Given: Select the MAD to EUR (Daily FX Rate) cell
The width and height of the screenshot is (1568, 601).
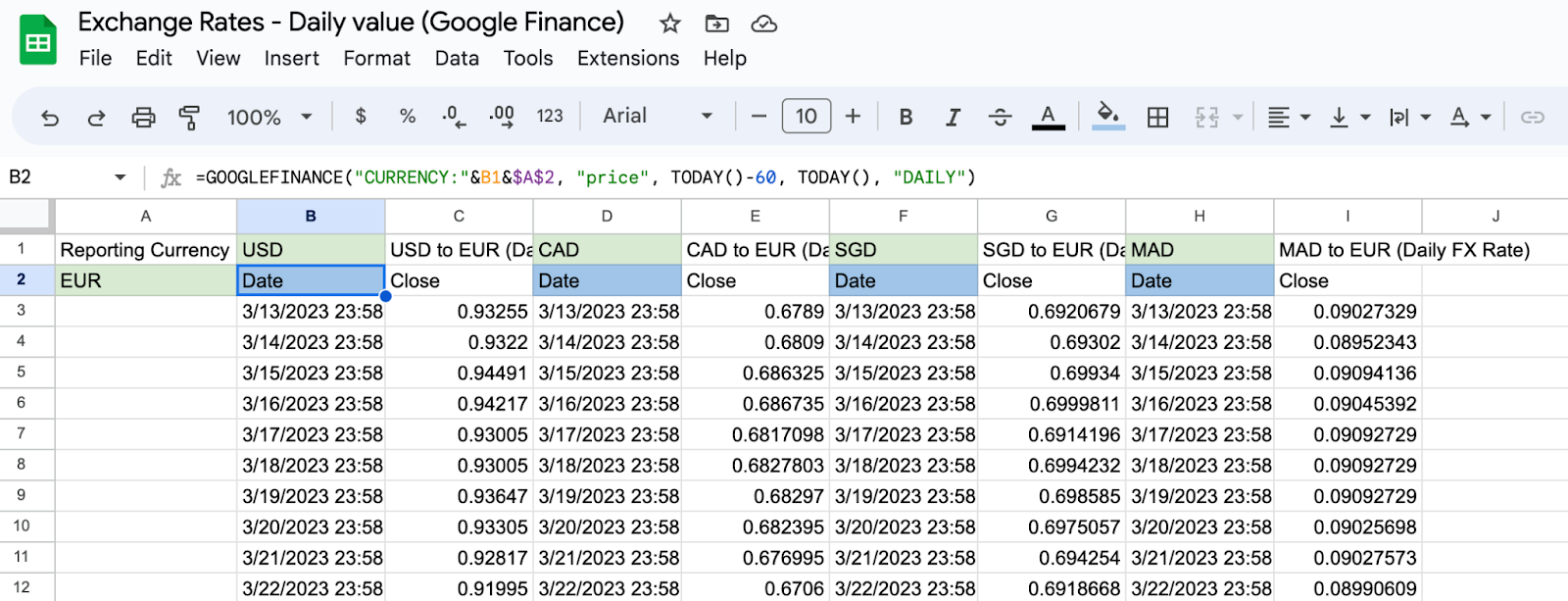Looking at the screenshot, I should tap(1404, 250).
